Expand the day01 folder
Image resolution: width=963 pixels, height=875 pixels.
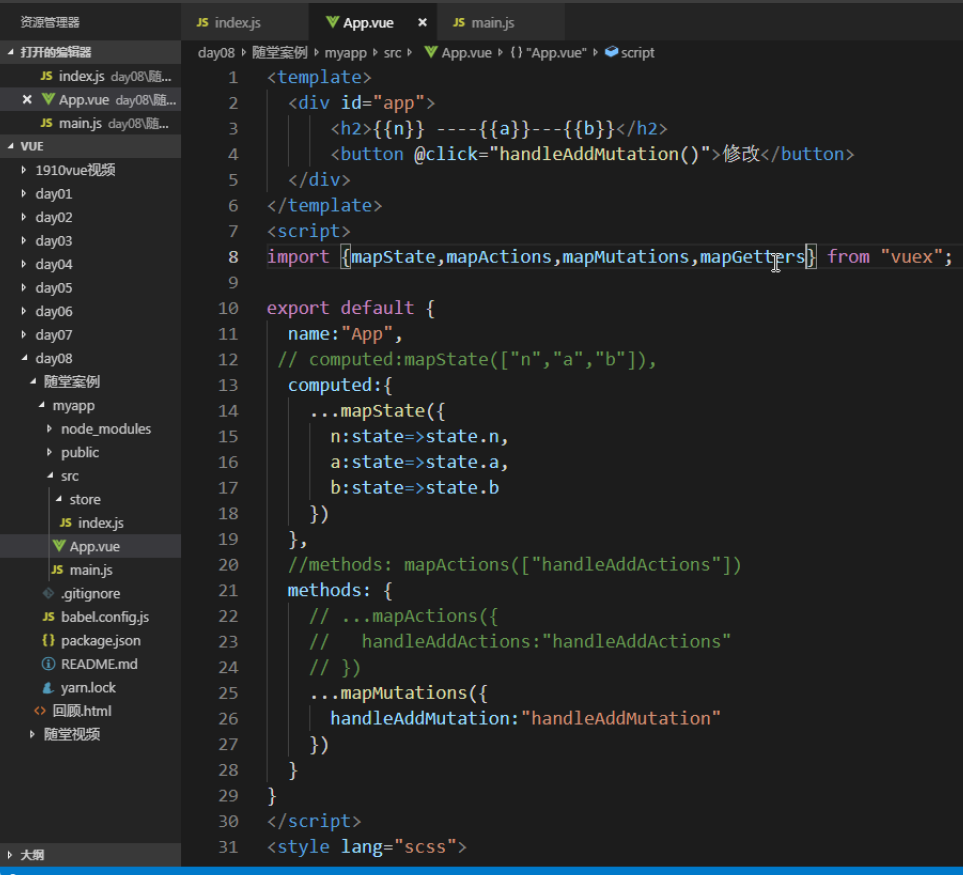[x=90, y=194]
